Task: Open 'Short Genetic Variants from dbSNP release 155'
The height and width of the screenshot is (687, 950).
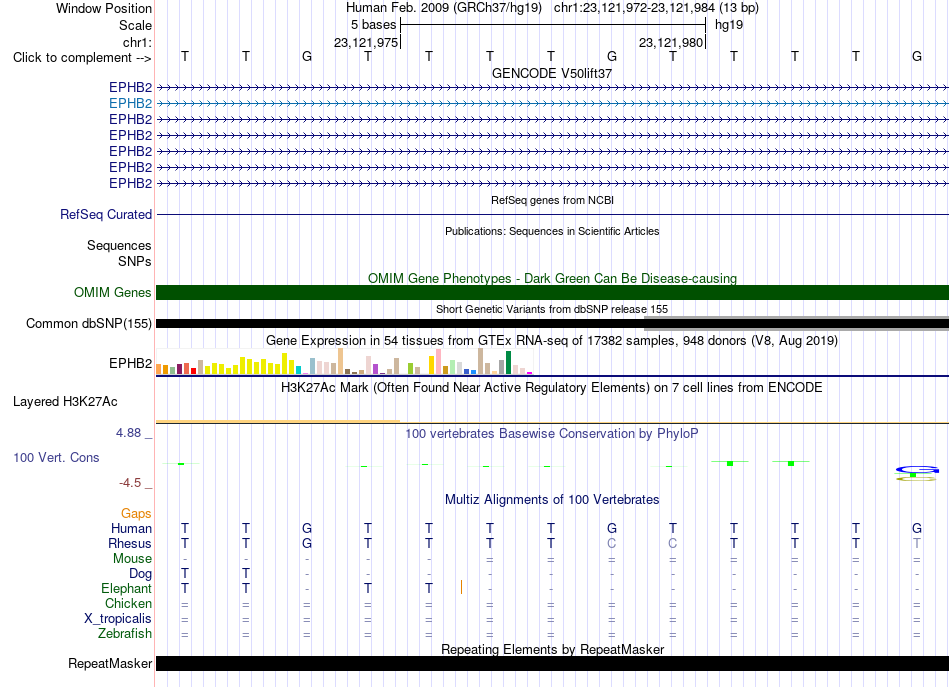Action: pyautogui.click(x=552, y=309)
